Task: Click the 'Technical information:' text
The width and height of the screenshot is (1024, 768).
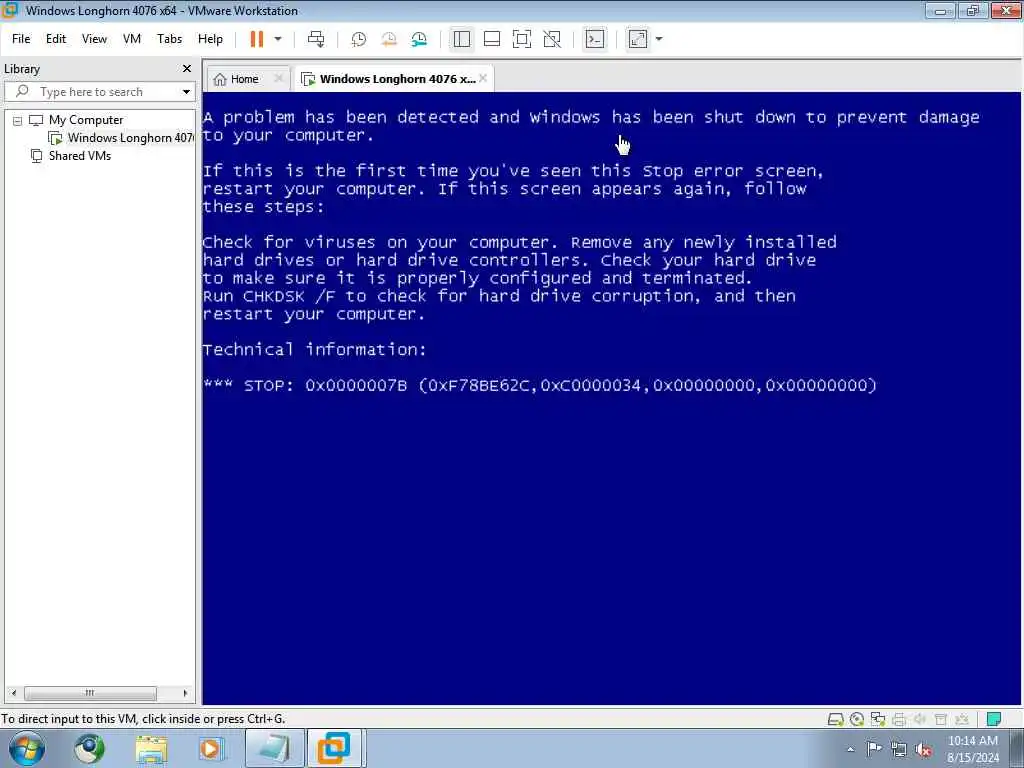Action: pos(314,349)
